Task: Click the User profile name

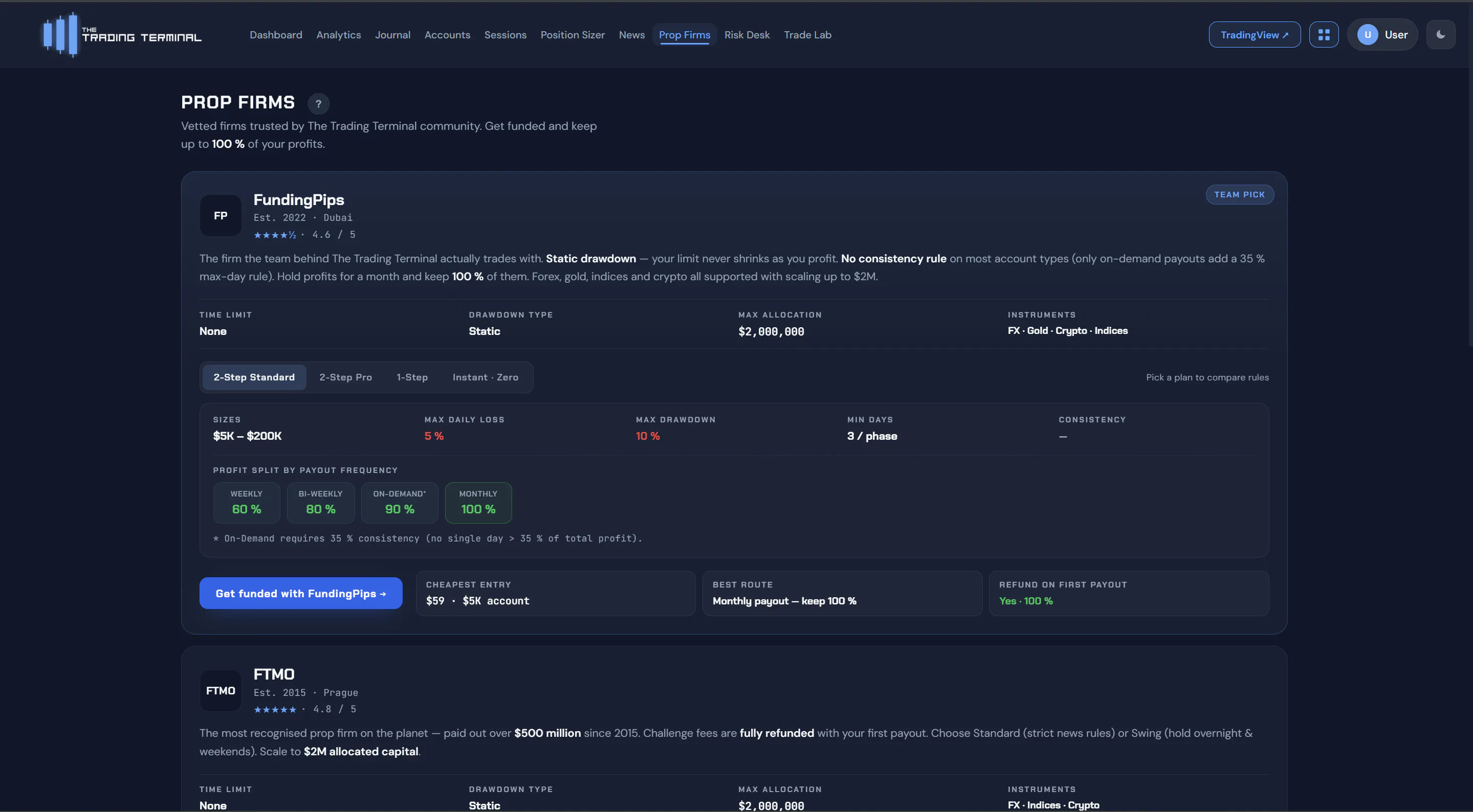Action: point(1396,35)
